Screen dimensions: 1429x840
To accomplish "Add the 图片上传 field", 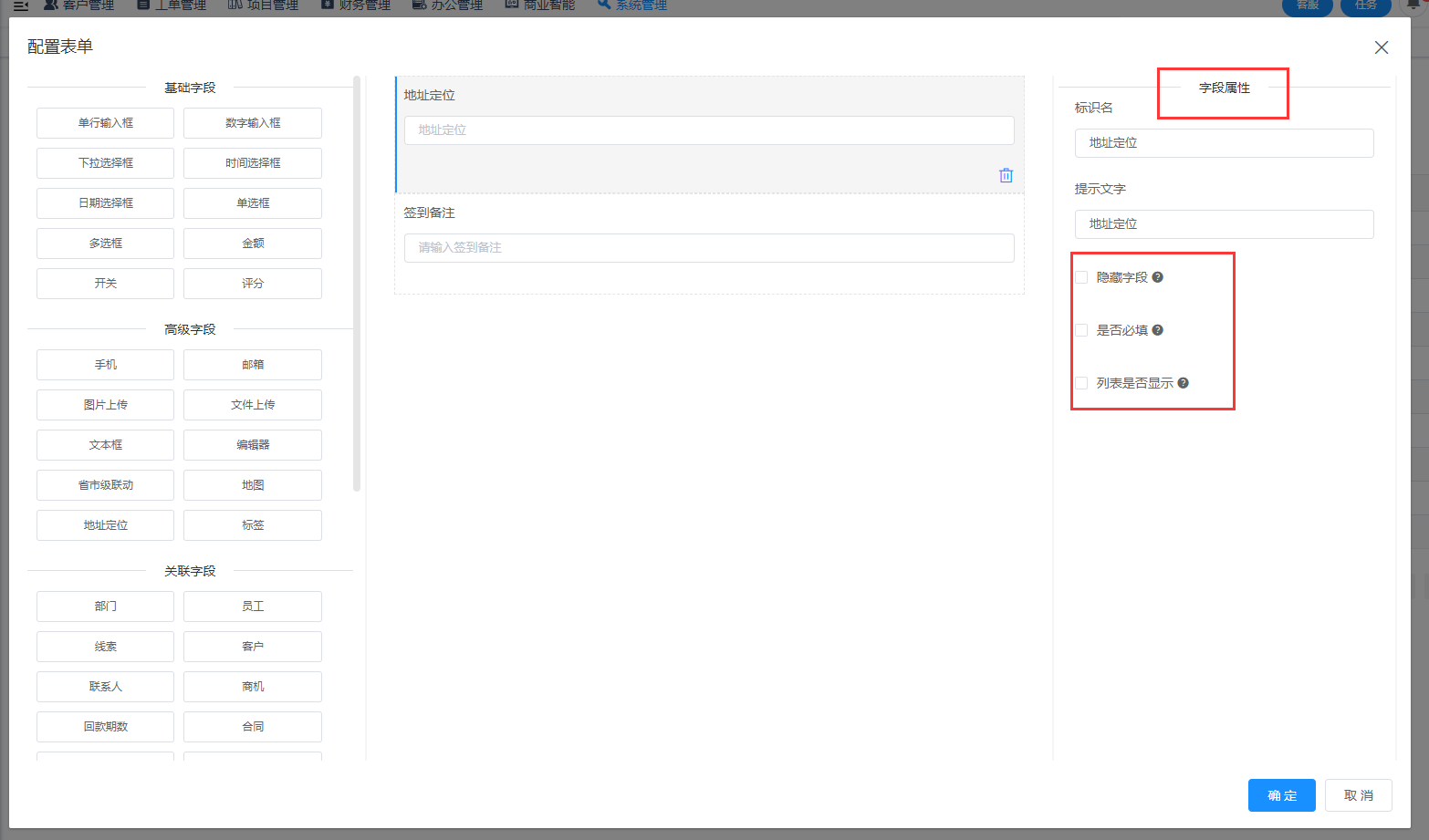I will 105,405.
